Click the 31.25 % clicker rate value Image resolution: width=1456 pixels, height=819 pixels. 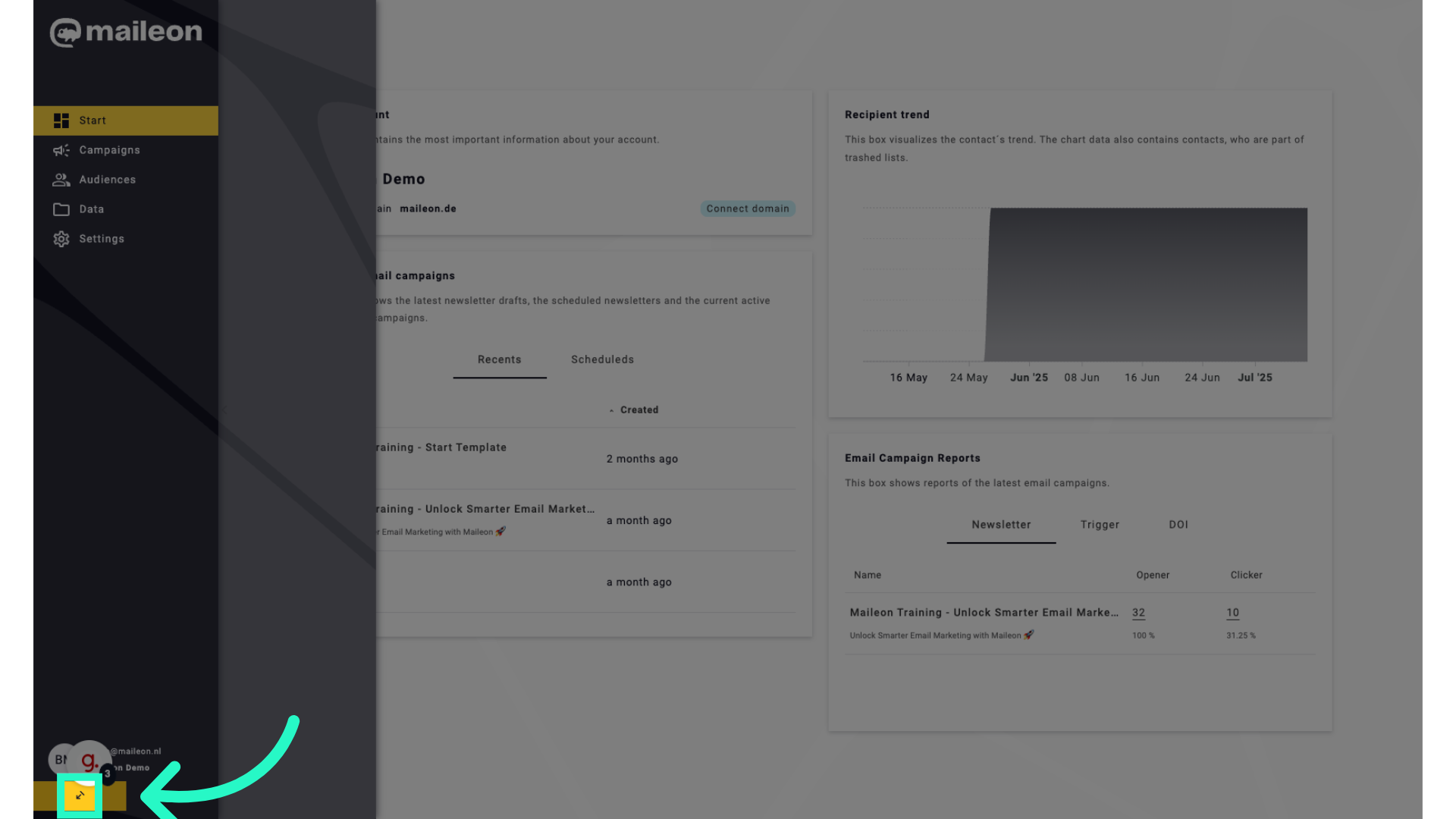pos(1241,635)
